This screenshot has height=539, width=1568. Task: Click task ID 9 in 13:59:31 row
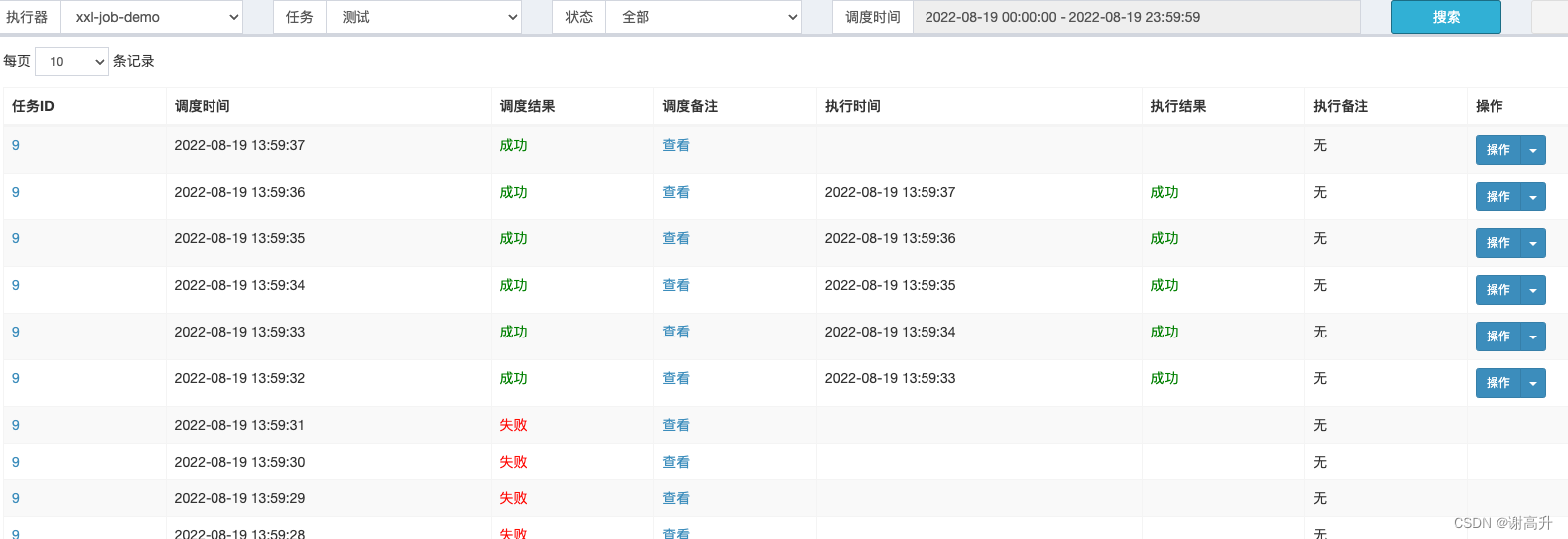point(16,425)
